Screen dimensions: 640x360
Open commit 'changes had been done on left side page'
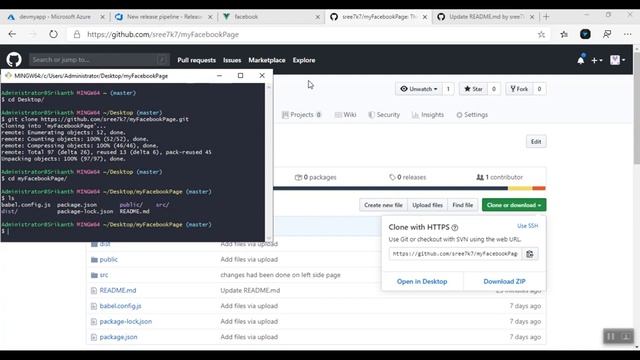(280, 275)
